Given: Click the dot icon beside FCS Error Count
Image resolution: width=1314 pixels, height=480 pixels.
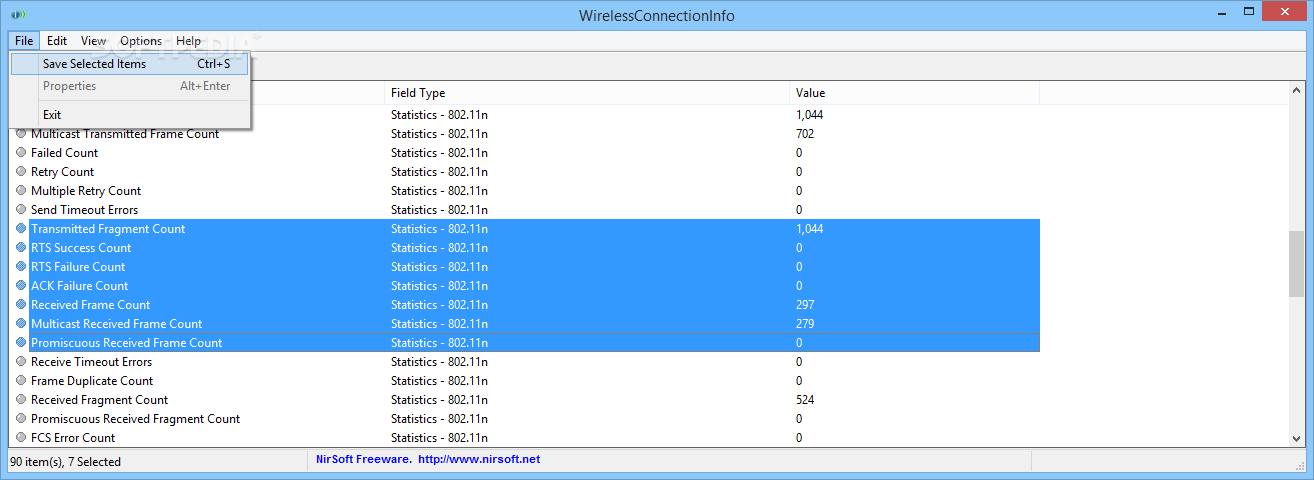Looking at the screenshot, I should (22, 438).
